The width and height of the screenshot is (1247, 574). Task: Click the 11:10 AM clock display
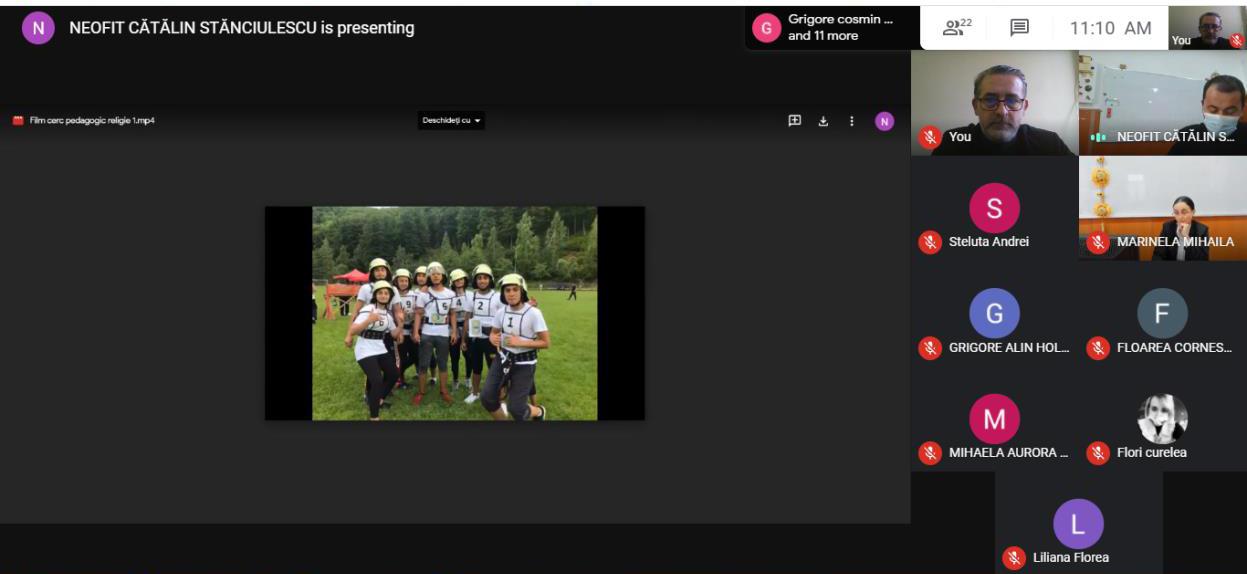(x=1110, y=28)
